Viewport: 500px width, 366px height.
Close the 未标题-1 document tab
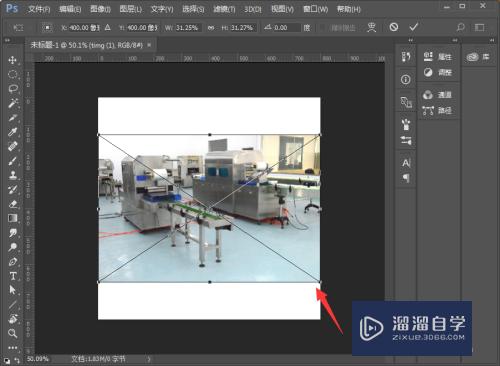(x=149, y=45)
